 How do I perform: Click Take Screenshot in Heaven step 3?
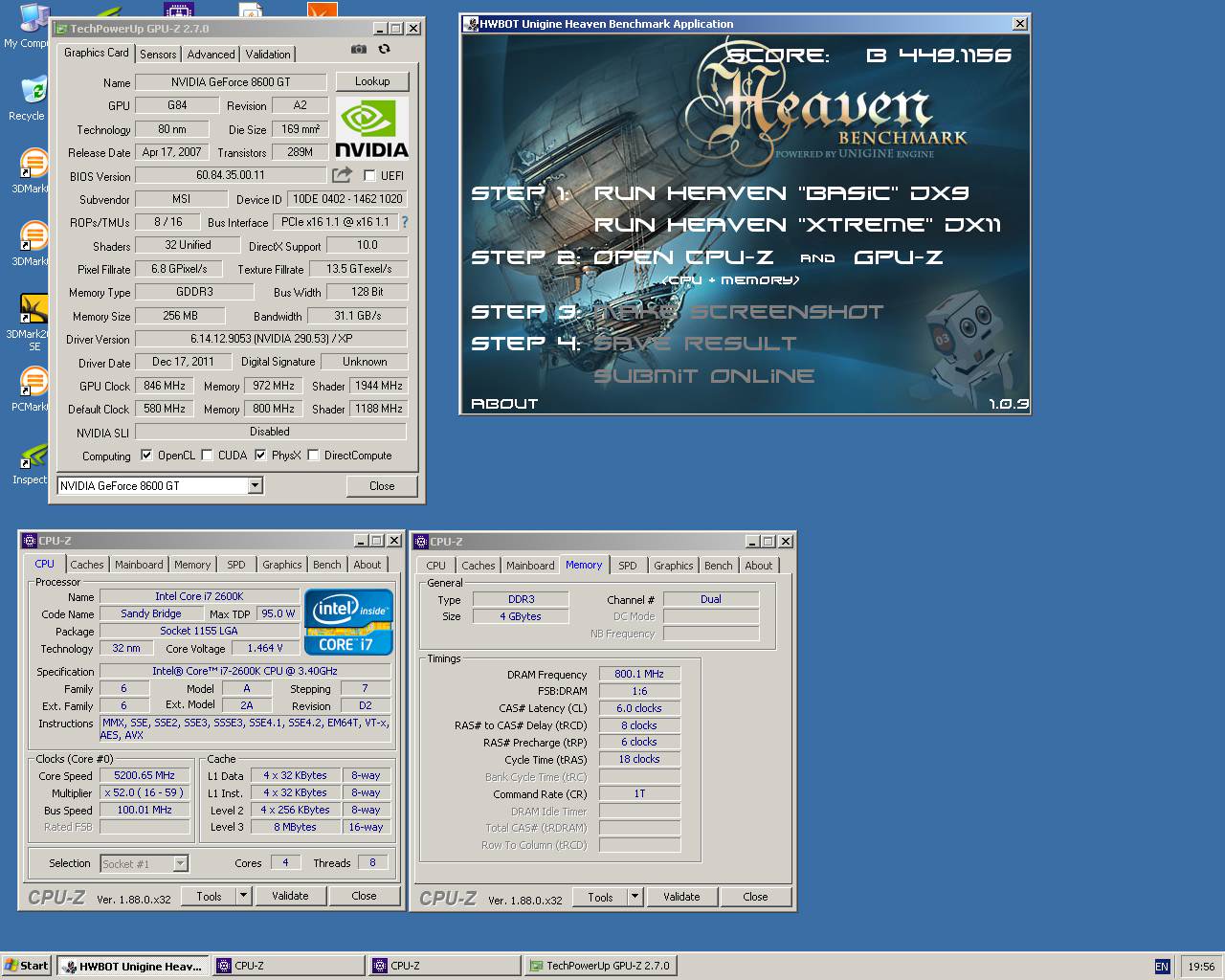[x=739, y=312]
